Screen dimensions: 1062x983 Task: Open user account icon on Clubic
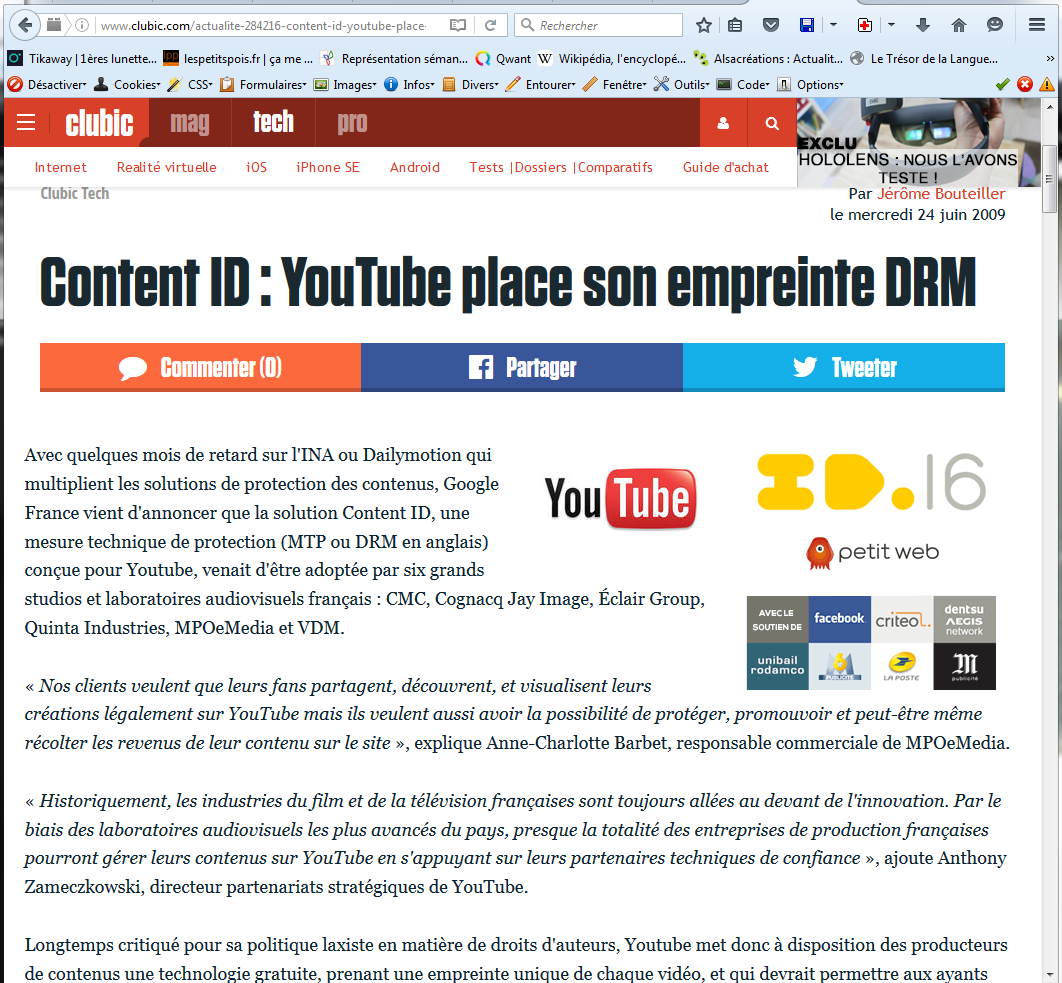723,123
